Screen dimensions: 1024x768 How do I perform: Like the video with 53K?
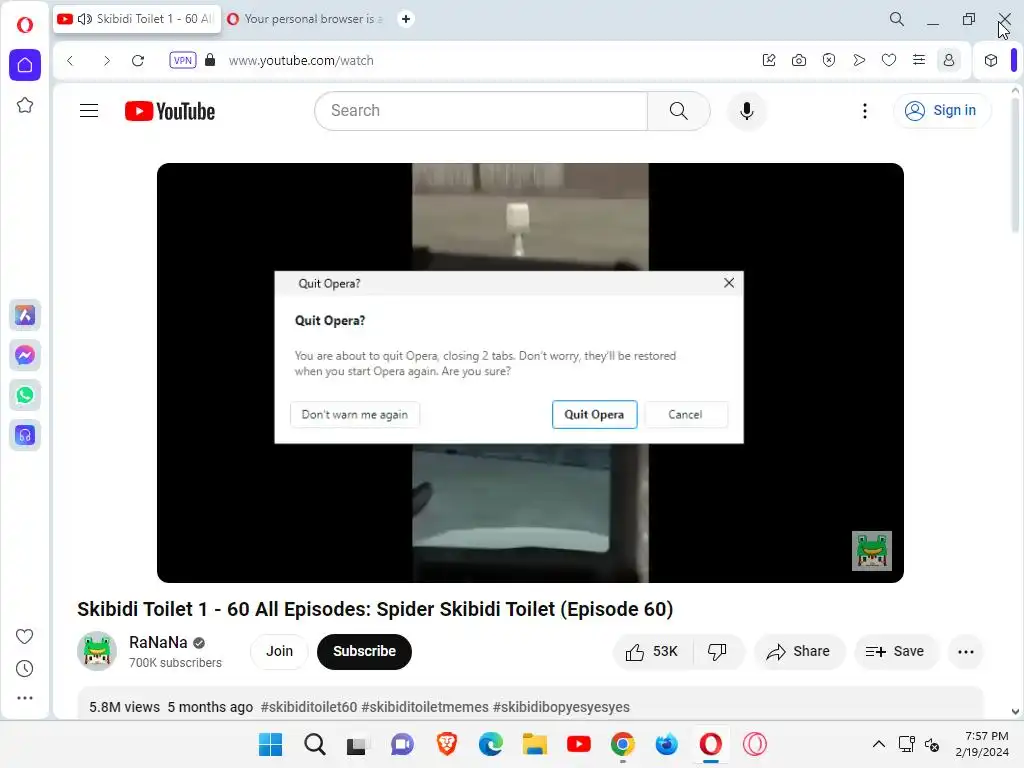tap(652, 652)
